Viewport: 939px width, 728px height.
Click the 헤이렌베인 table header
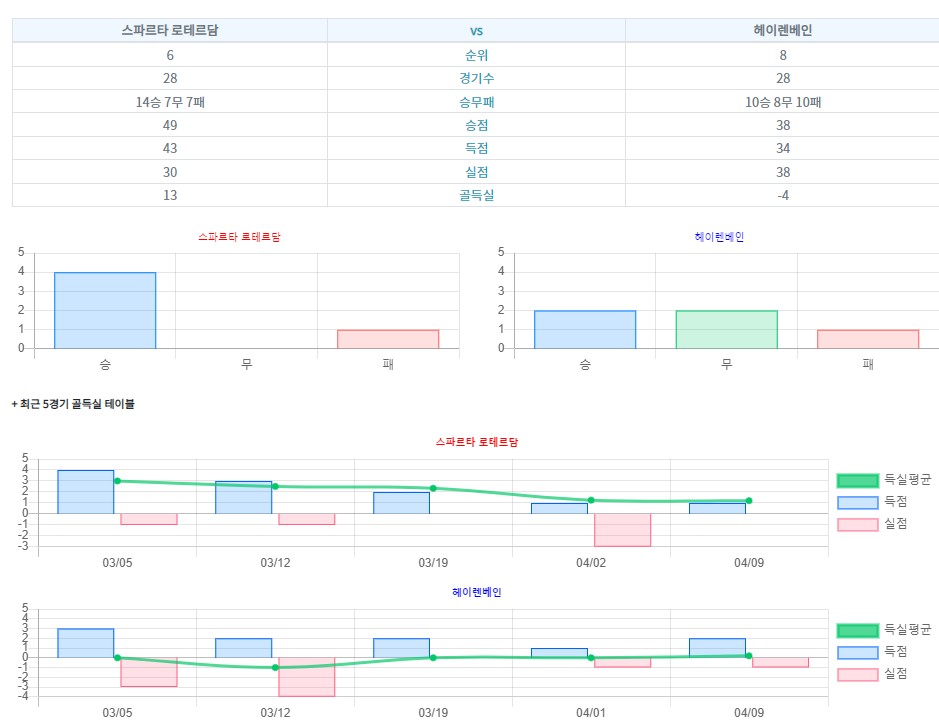pyautogui.click(x=782, y=30)
